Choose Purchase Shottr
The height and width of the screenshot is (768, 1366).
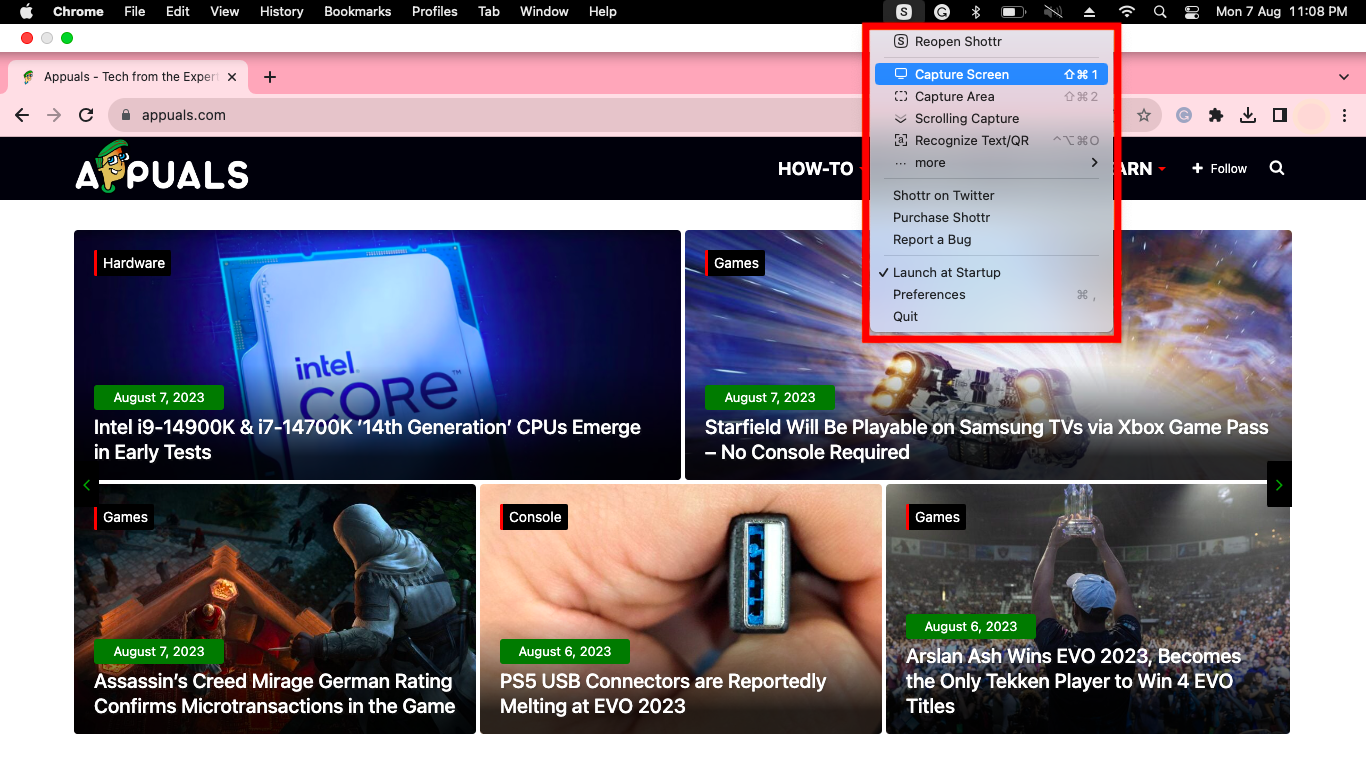tap(990, 218)
